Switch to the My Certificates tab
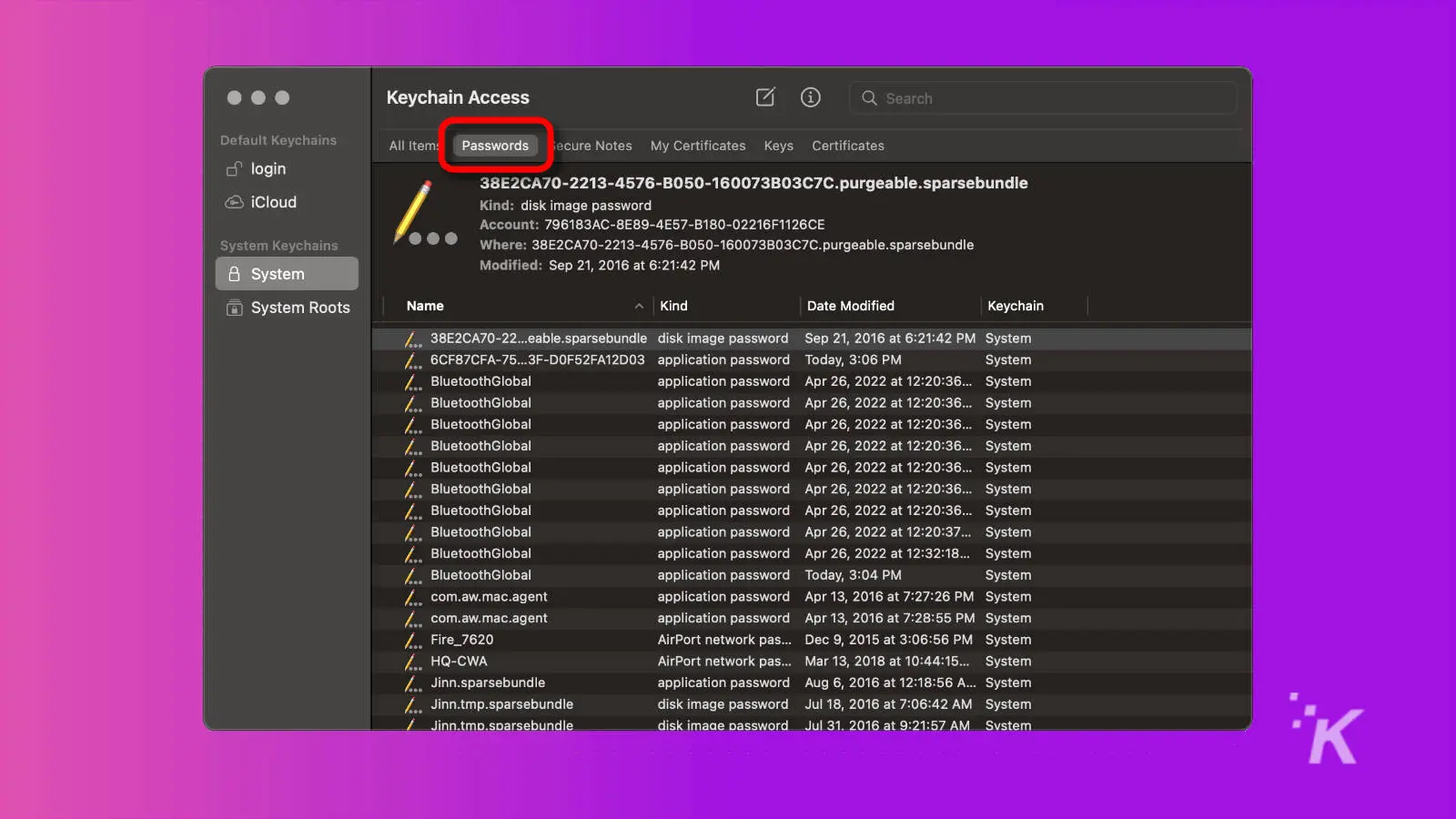Viewport: 1456px width, 819px height. click(x=698, y=146)
